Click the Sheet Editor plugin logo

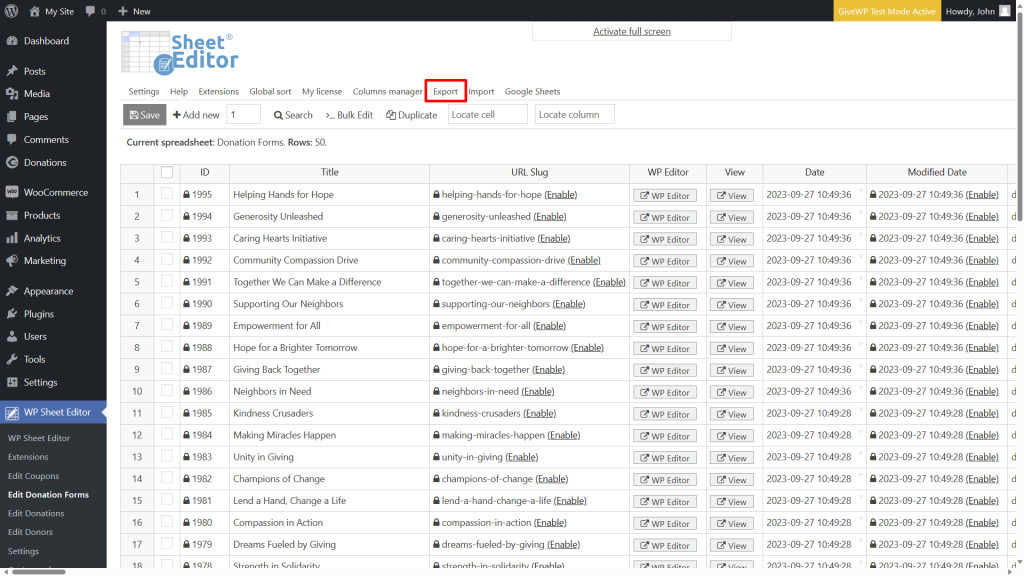coord(180,55)
